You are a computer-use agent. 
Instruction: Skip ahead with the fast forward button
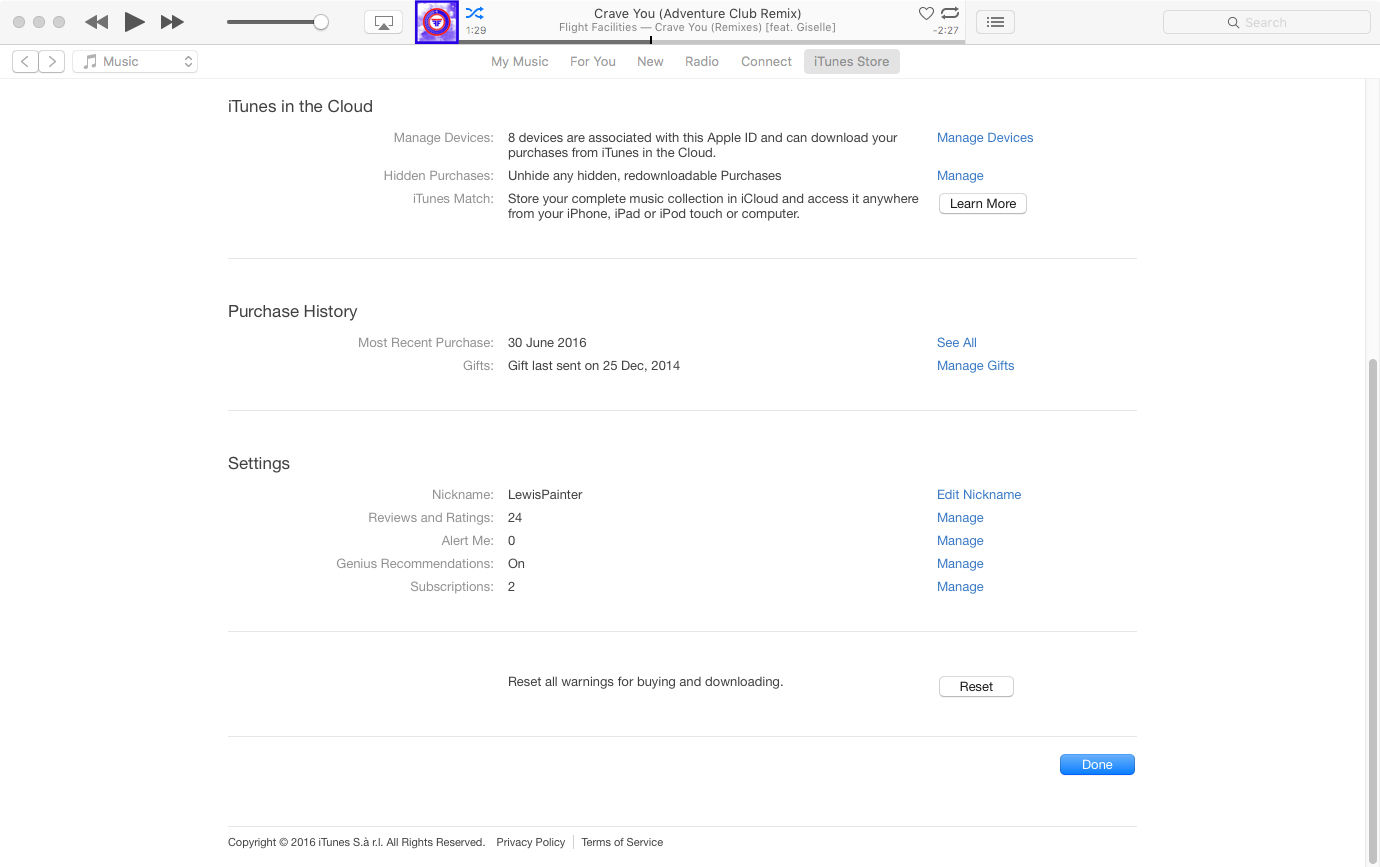pos(172,22)
